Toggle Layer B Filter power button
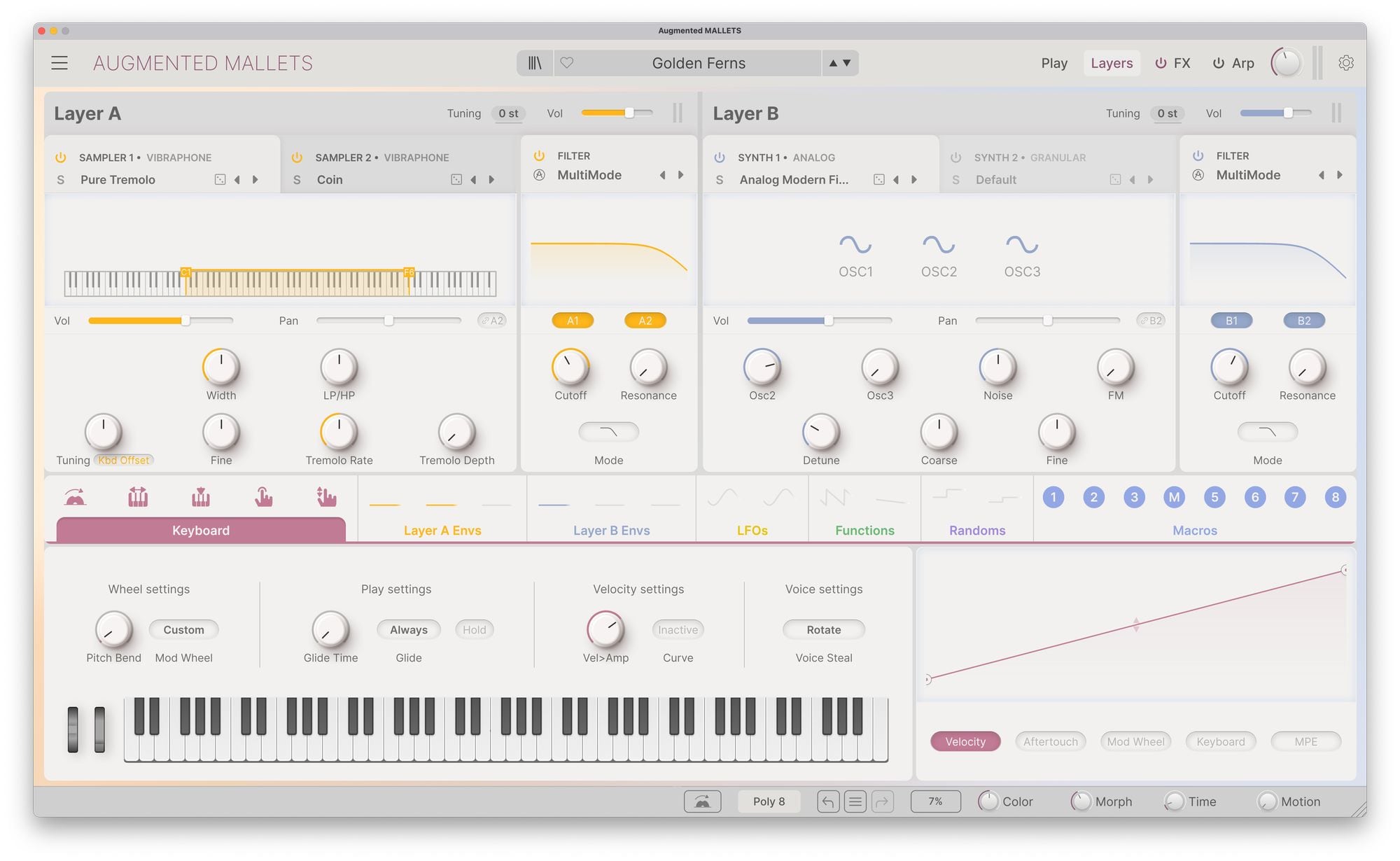 1198,155
